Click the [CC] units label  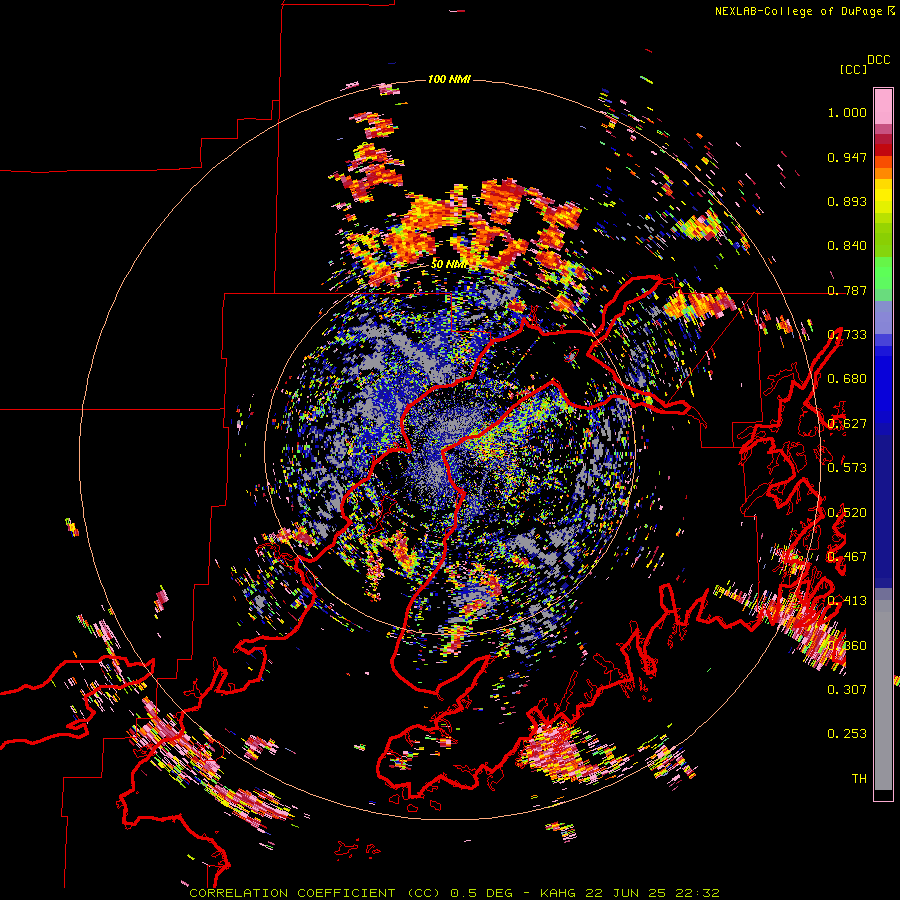tap(853, 69)
